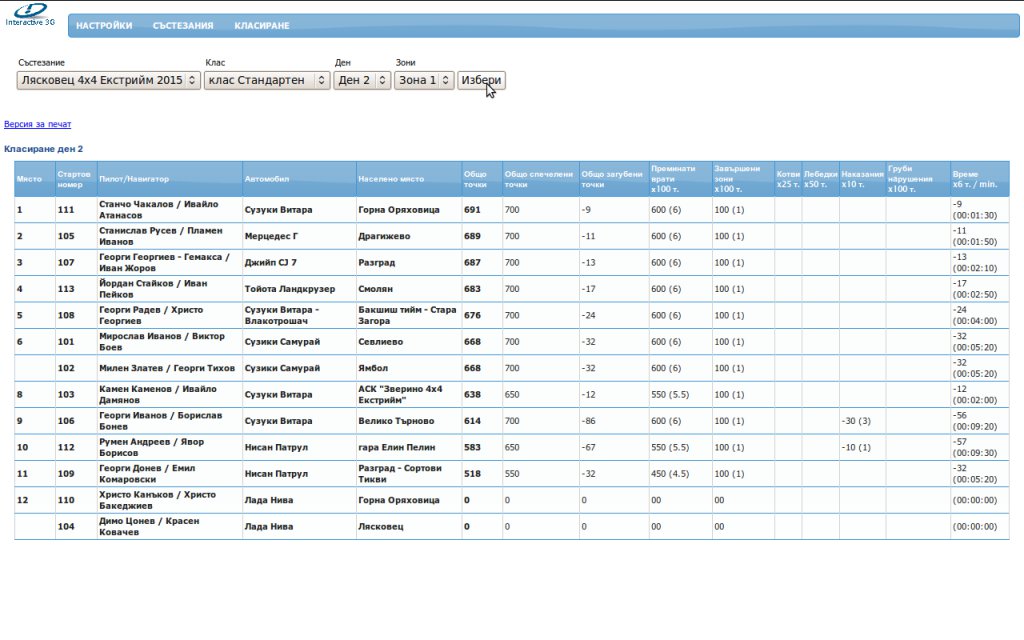Viewport: 1024px width, 640px height.
Task: Expand the Клас dropdown
Action: (266, 80)
